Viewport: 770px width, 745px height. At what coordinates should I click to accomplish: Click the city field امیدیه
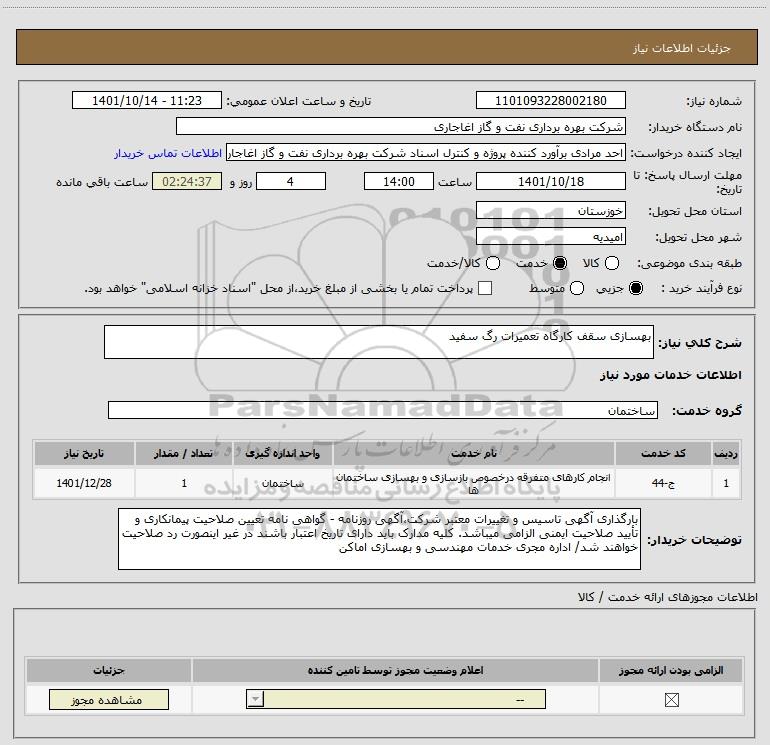[550, 237]
